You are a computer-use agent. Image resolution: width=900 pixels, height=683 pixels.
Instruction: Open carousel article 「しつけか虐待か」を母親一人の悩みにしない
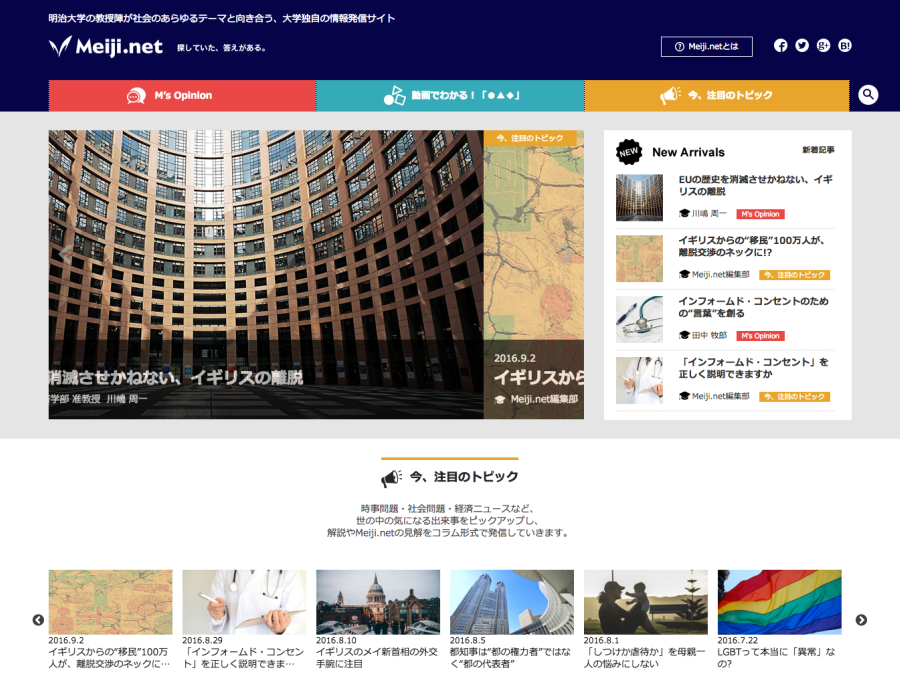pyautogui.click(x=645, y=658)
